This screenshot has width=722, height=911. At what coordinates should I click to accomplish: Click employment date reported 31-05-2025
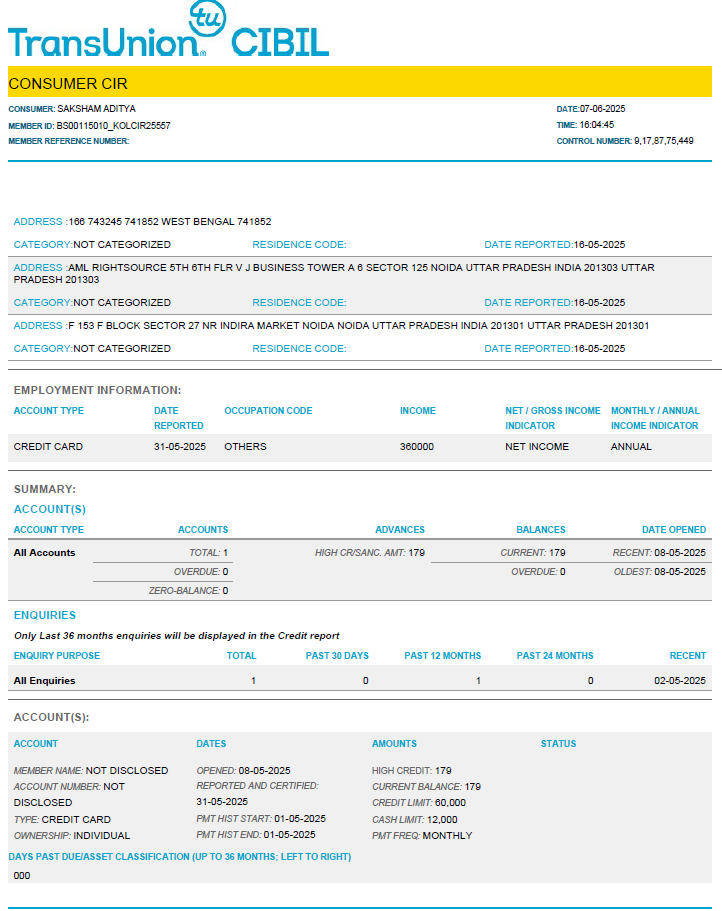(x=179, y=446)
